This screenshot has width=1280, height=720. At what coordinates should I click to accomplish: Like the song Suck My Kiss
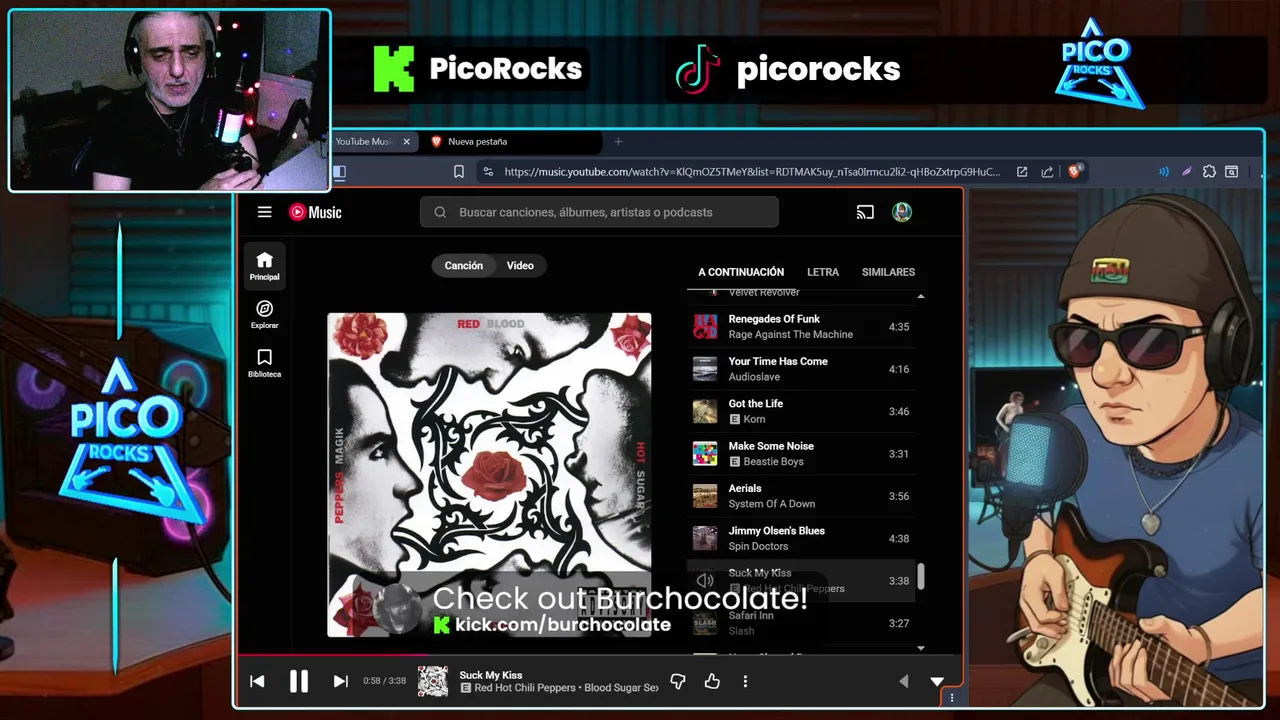pos(712,681)
